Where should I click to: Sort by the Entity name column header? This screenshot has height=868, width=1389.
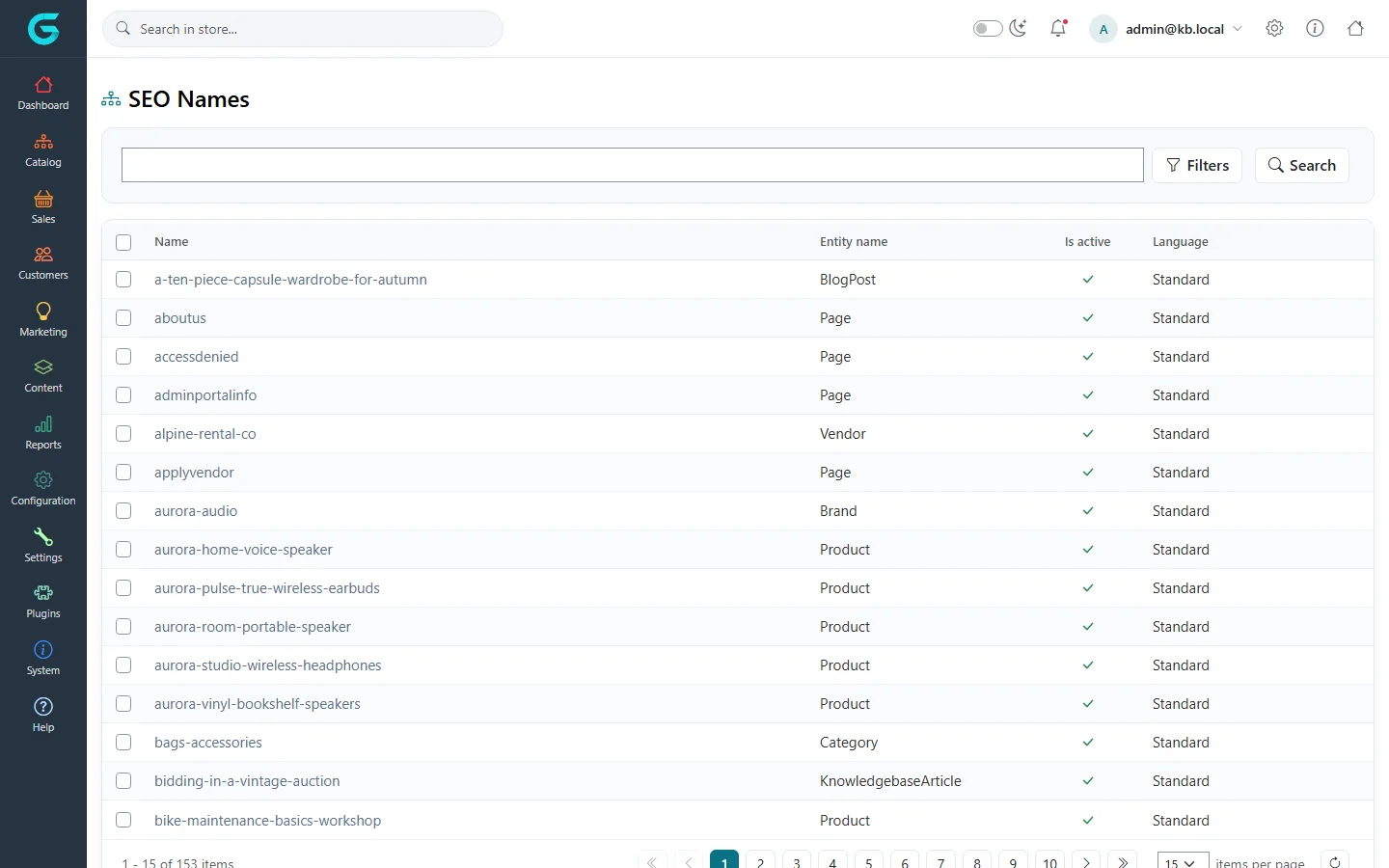pos(854,242)
